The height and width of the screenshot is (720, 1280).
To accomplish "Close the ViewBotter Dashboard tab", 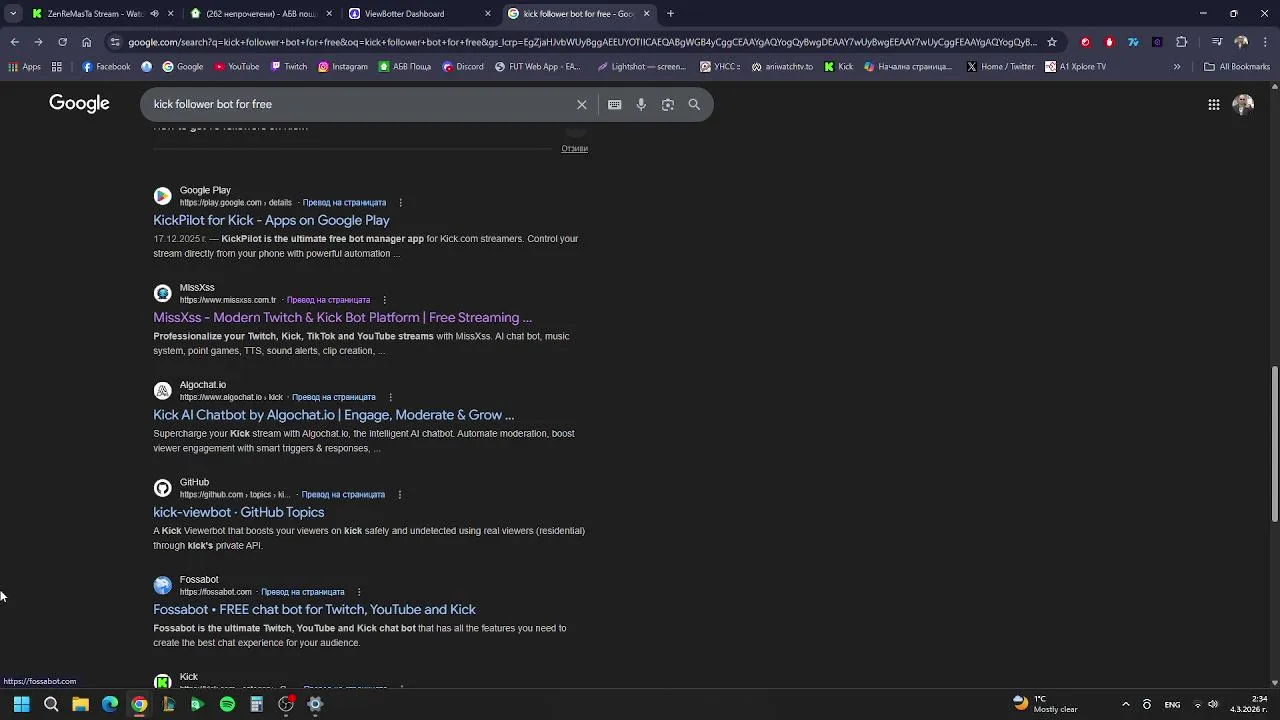I will [488, 14].
